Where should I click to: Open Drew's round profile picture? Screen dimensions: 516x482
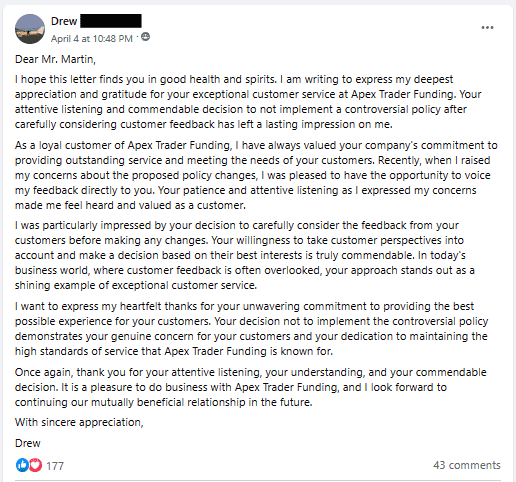tap(30, 29)
